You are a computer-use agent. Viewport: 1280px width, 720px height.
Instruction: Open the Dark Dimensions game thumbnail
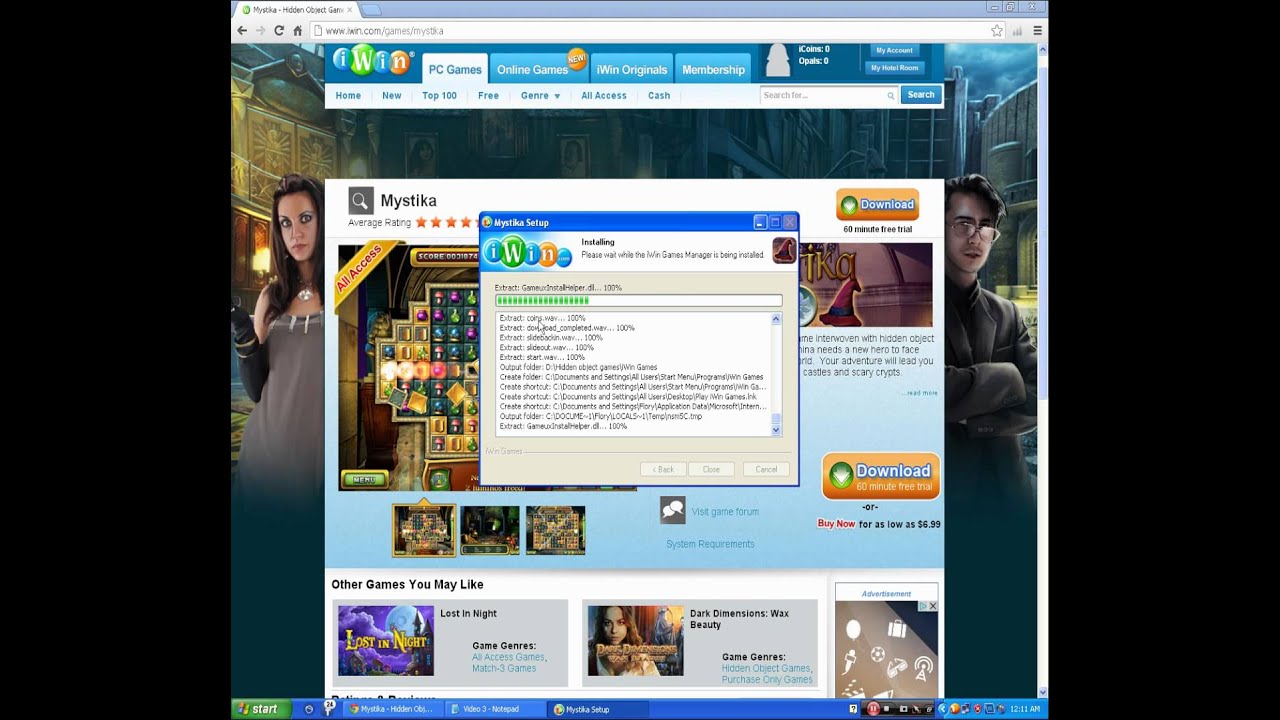click(x=636, y=641)
